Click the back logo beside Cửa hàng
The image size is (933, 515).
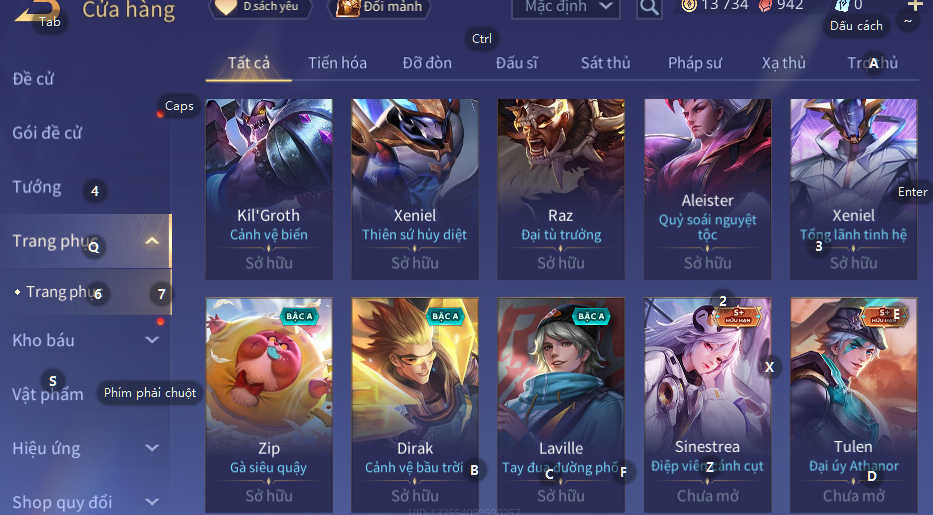coord(37,11)
